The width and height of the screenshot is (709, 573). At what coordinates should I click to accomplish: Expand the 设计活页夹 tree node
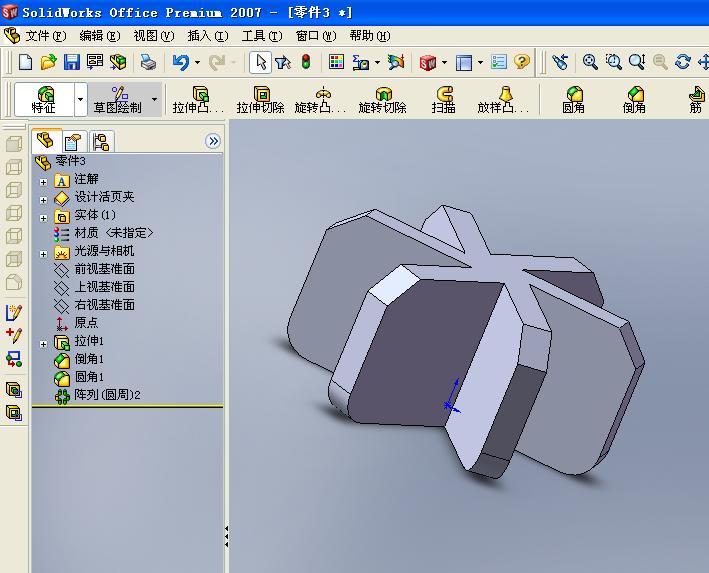43,200
